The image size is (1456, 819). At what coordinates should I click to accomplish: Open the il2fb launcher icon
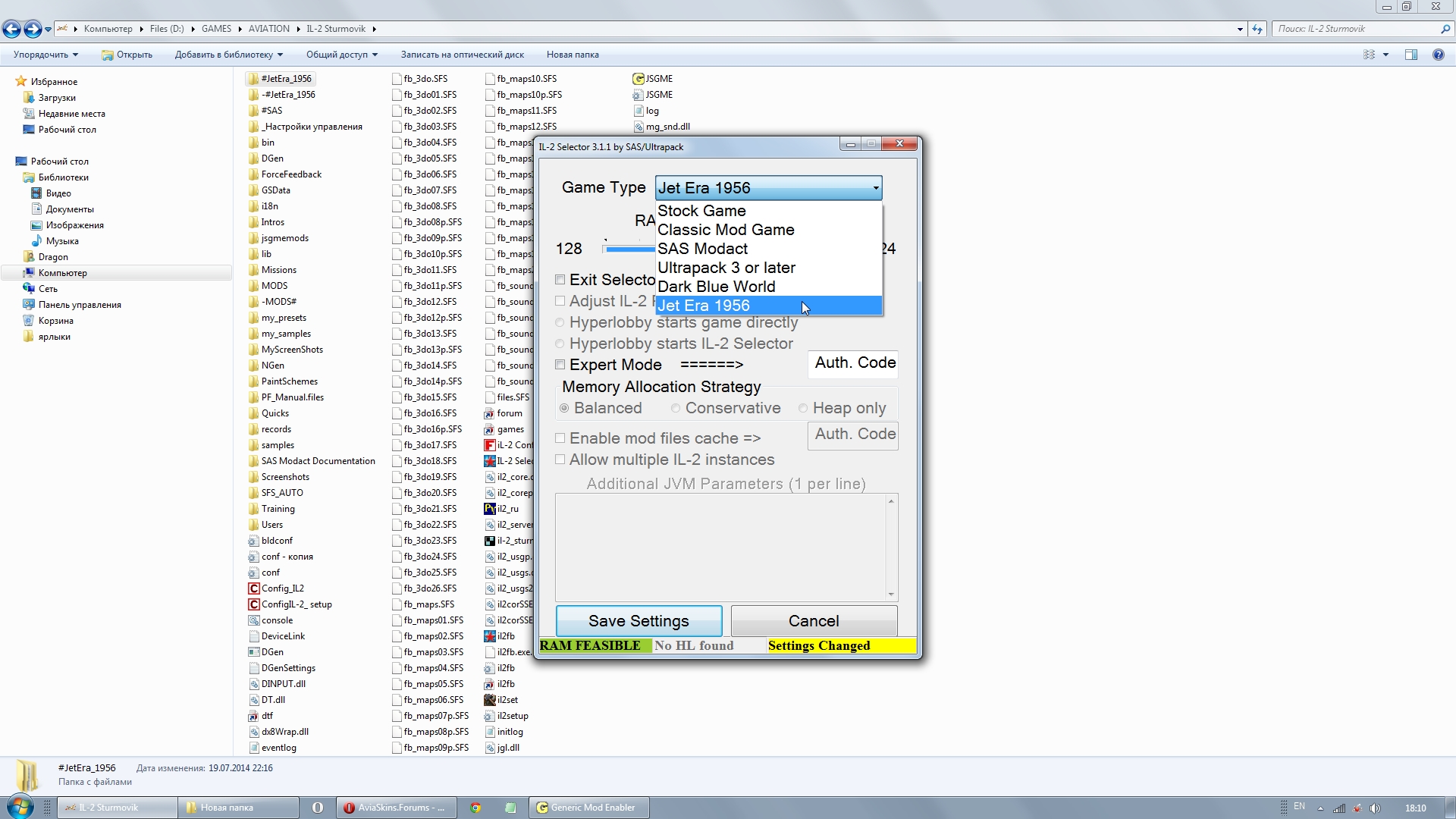490,636
